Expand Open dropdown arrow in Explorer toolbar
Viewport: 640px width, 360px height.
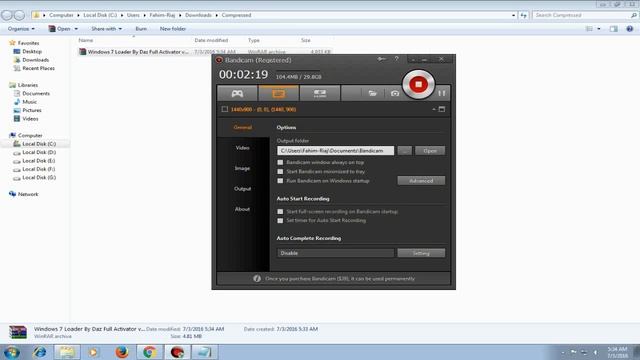[76, 29]
